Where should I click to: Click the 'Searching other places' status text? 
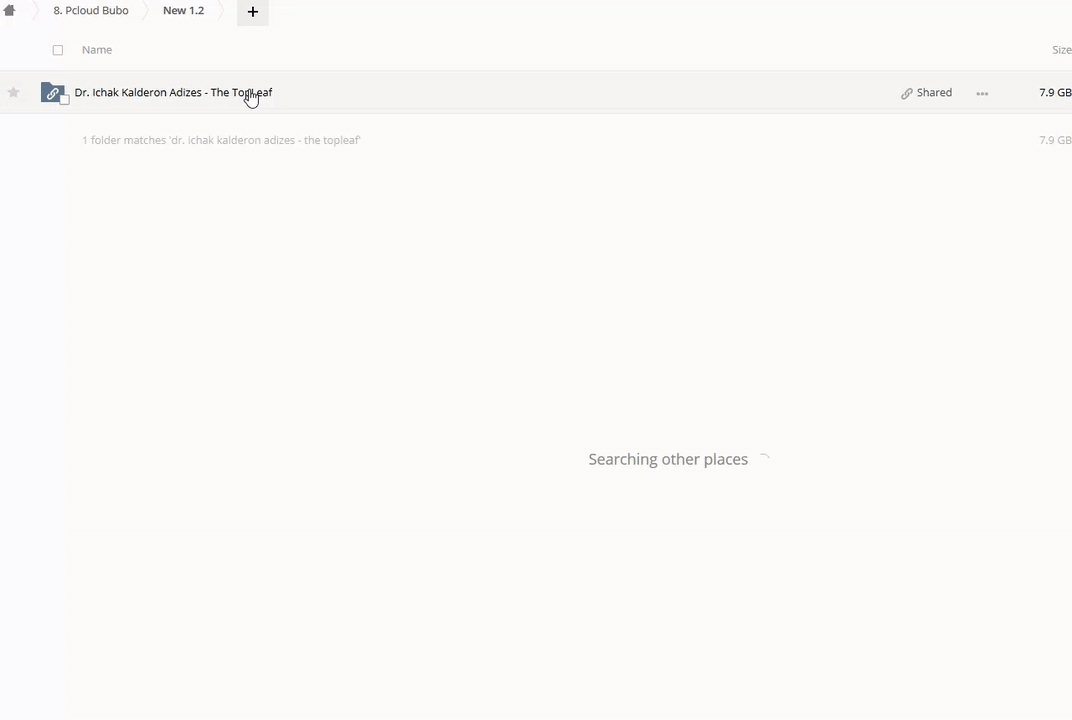coord(667,459)
